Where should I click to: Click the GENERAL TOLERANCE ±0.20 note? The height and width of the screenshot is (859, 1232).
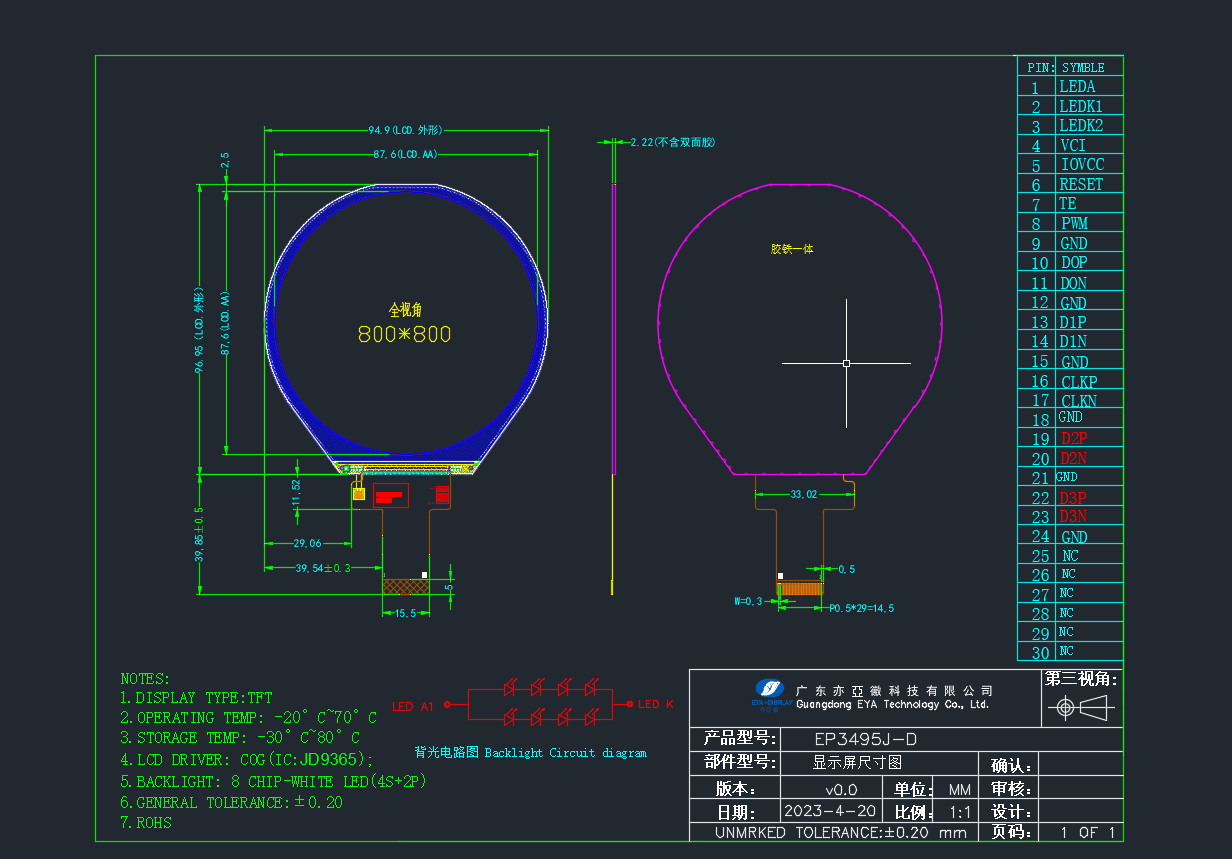point(232,802)
